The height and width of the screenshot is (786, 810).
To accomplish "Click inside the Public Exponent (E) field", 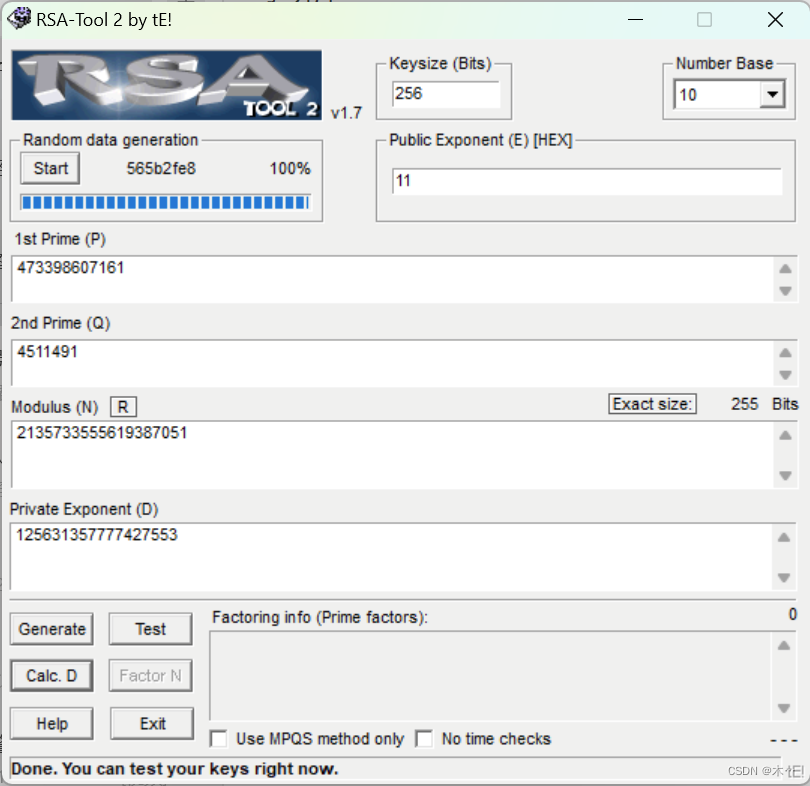I will [588, 180].
